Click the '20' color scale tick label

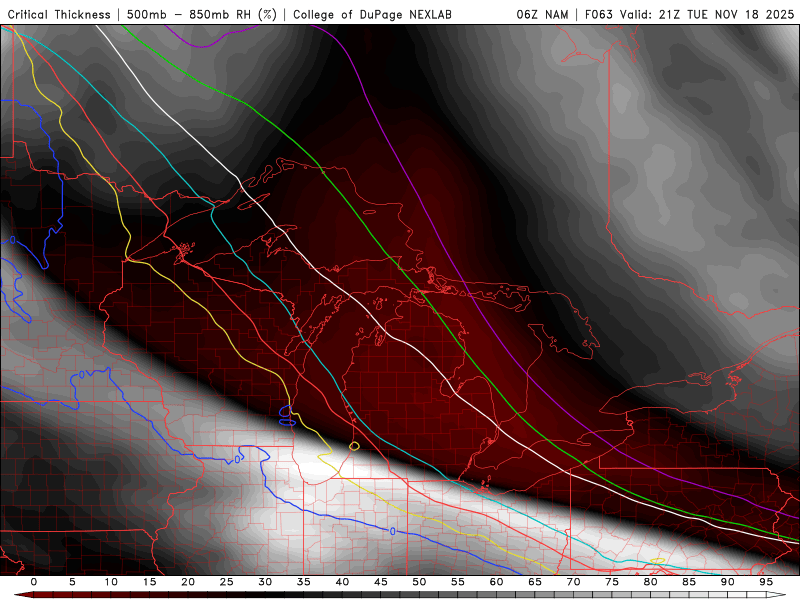pyautogui.click(x=188, y=582)
